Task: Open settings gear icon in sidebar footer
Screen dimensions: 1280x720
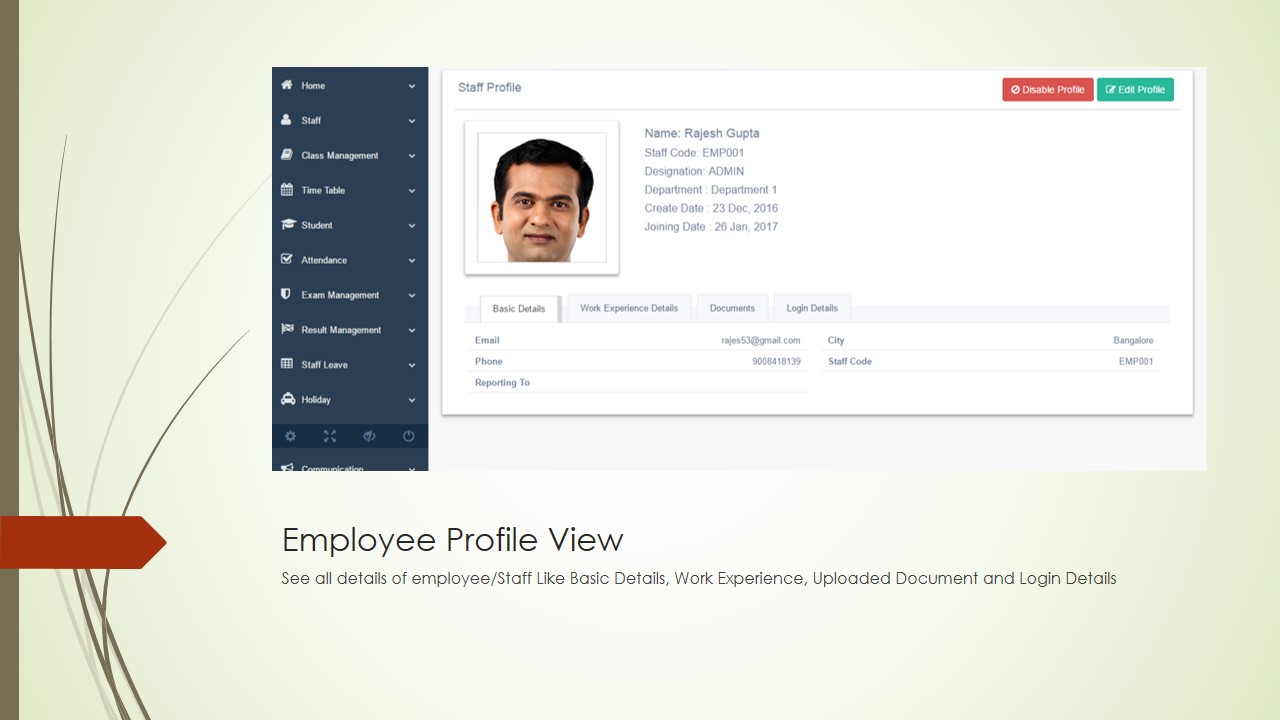Action: 291,436
